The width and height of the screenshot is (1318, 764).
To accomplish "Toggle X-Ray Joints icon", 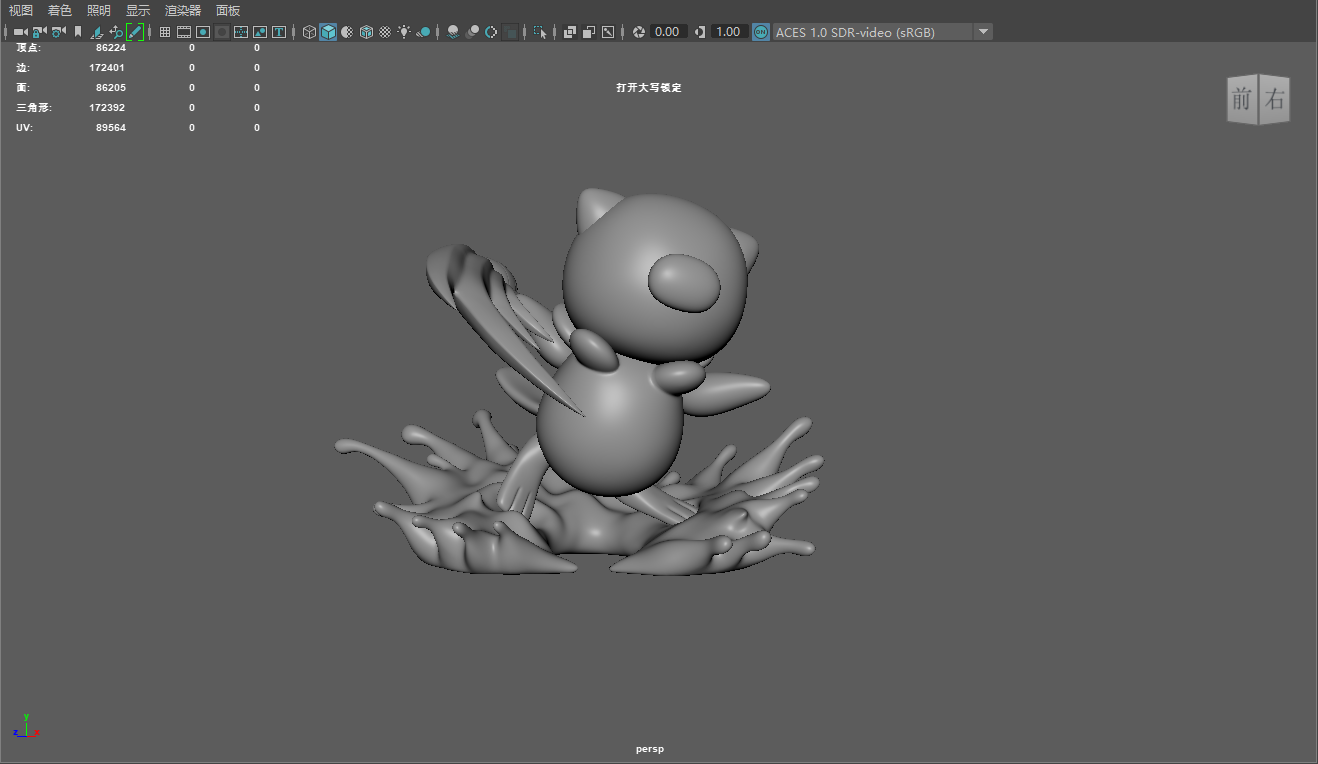I will pos(607,32).
